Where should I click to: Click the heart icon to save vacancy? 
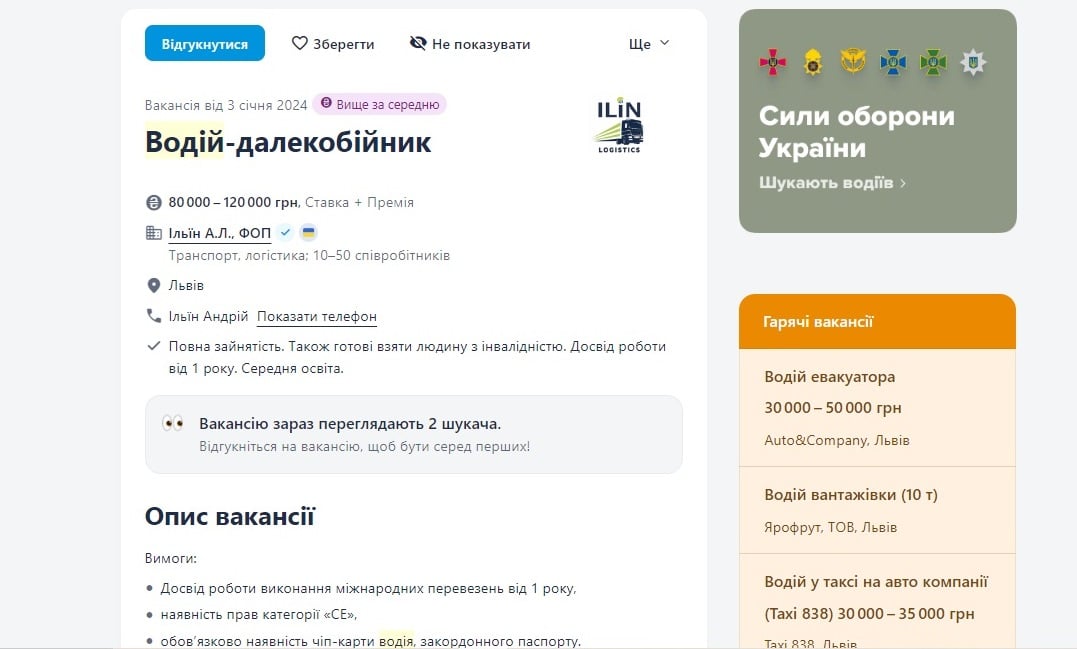point(299,44)
